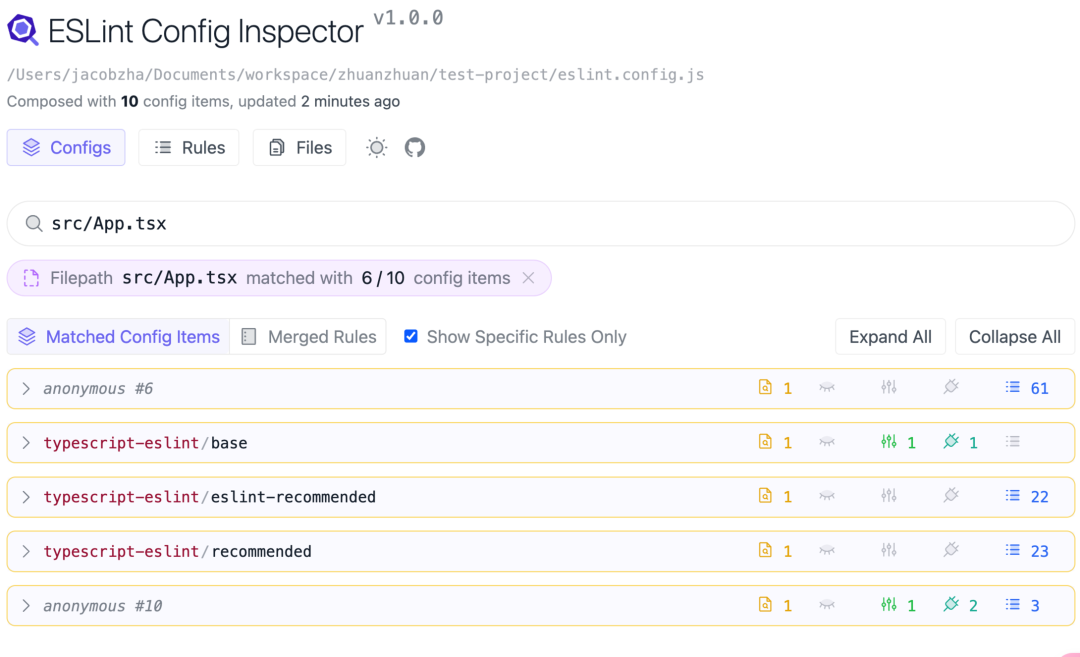Open the GitHub repository icon
This screenshot has width=1080, height=657.
(x=415, y=147)
